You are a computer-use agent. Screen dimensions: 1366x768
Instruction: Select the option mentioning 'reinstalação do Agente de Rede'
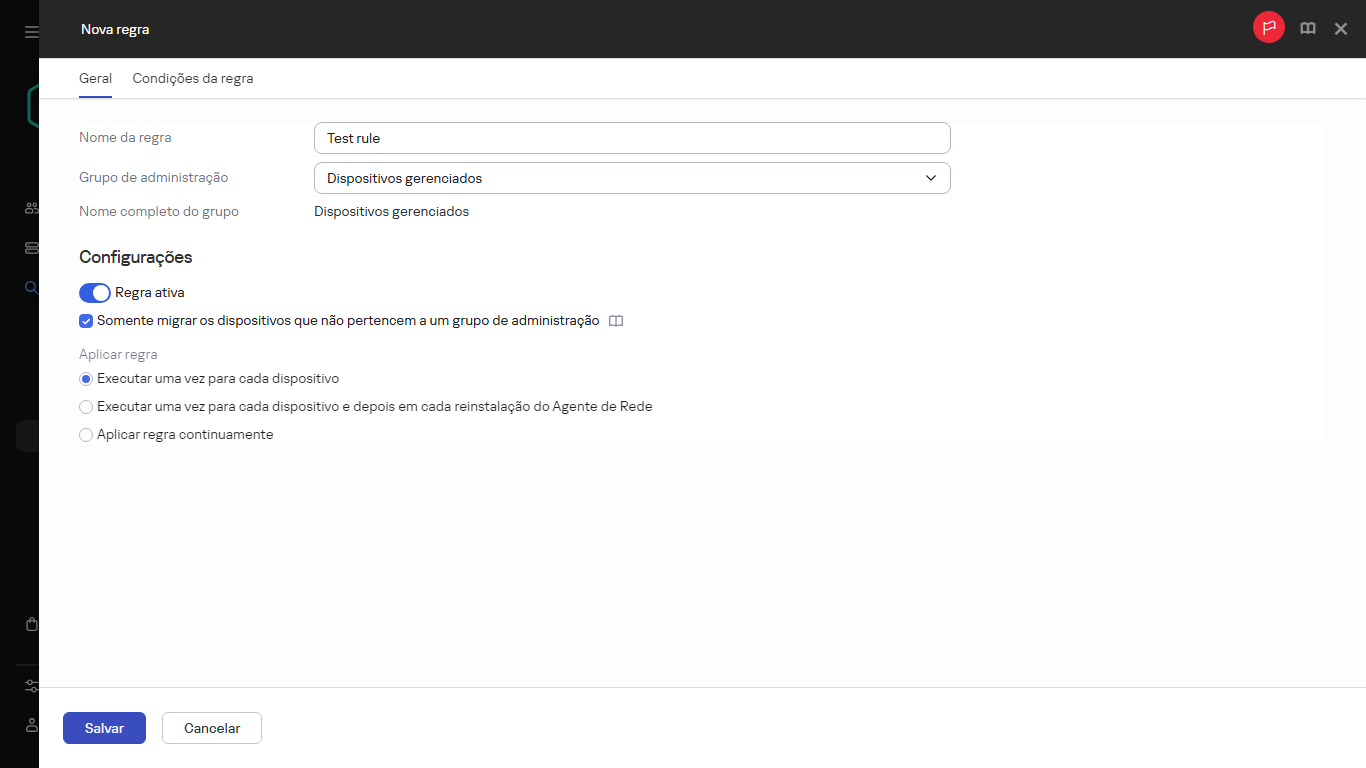coord(86,407)
